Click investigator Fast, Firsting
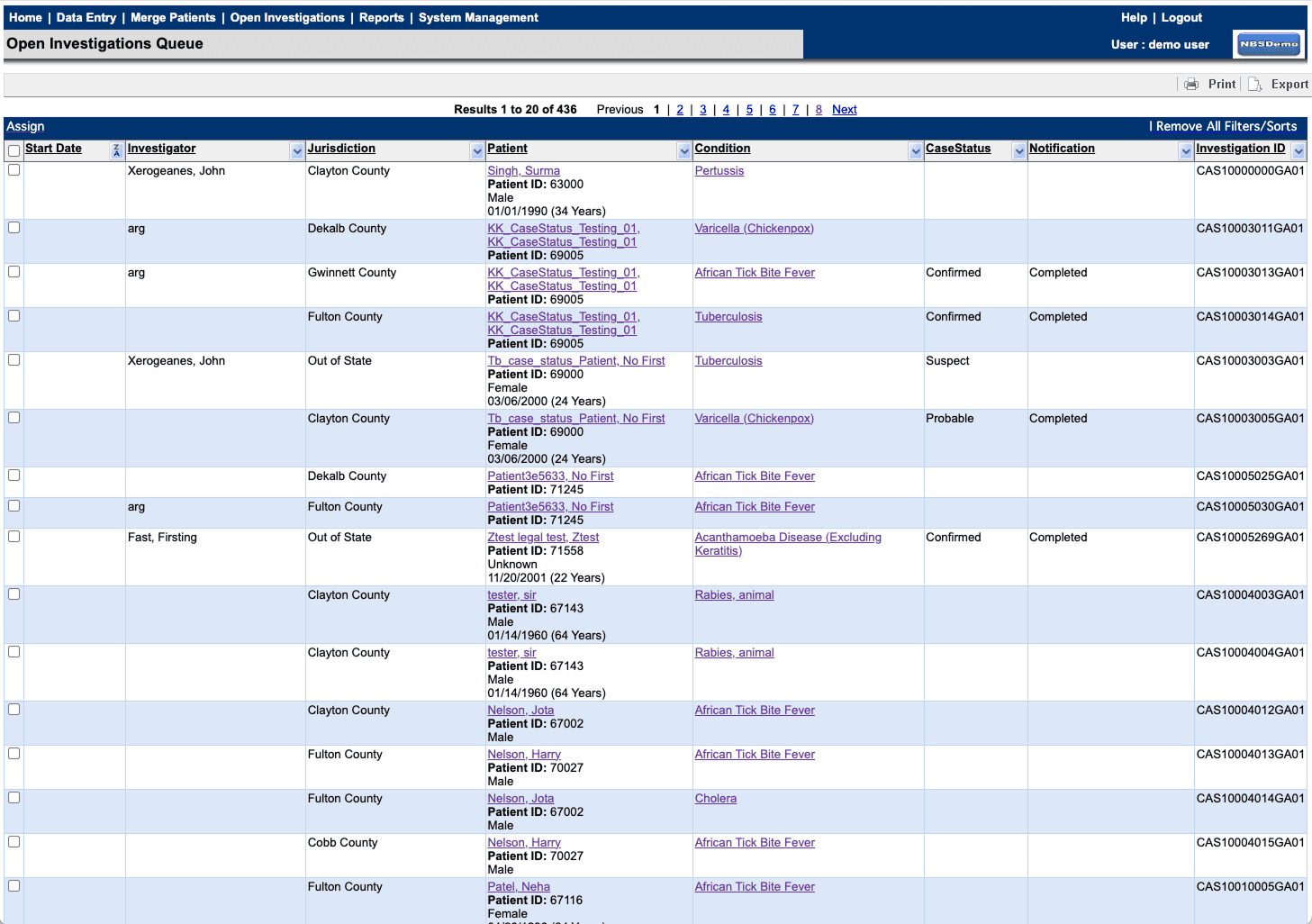This screenshot has width=1312, height=924. [162, 538]
